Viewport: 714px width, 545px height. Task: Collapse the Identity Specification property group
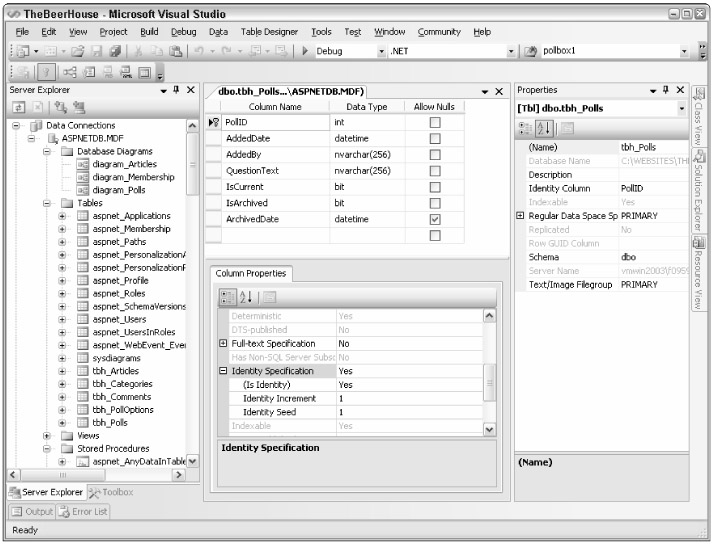coord(223,371)
